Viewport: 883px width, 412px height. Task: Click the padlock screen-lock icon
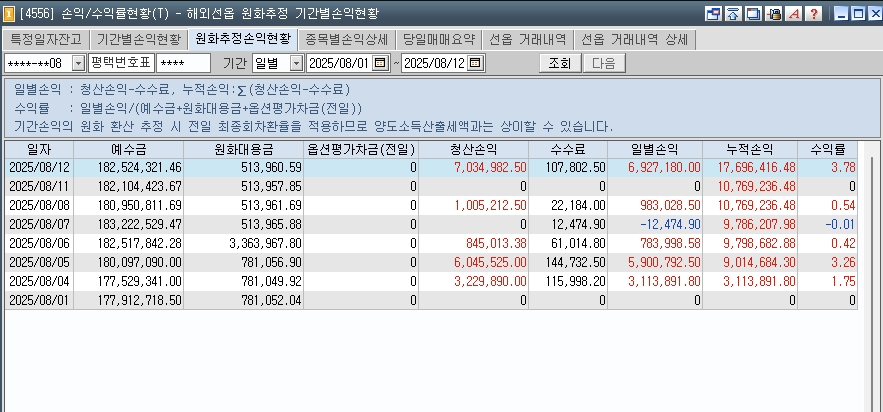click(774, 14)
